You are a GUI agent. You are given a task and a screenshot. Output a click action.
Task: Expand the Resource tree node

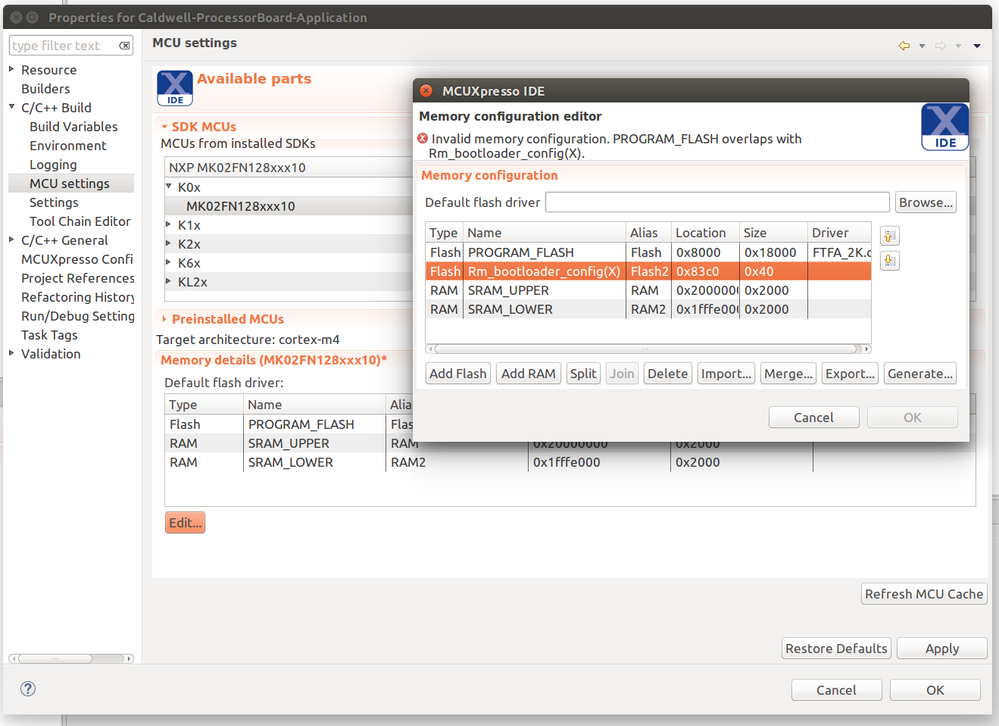pyautogui.click(x=11, y=69)
